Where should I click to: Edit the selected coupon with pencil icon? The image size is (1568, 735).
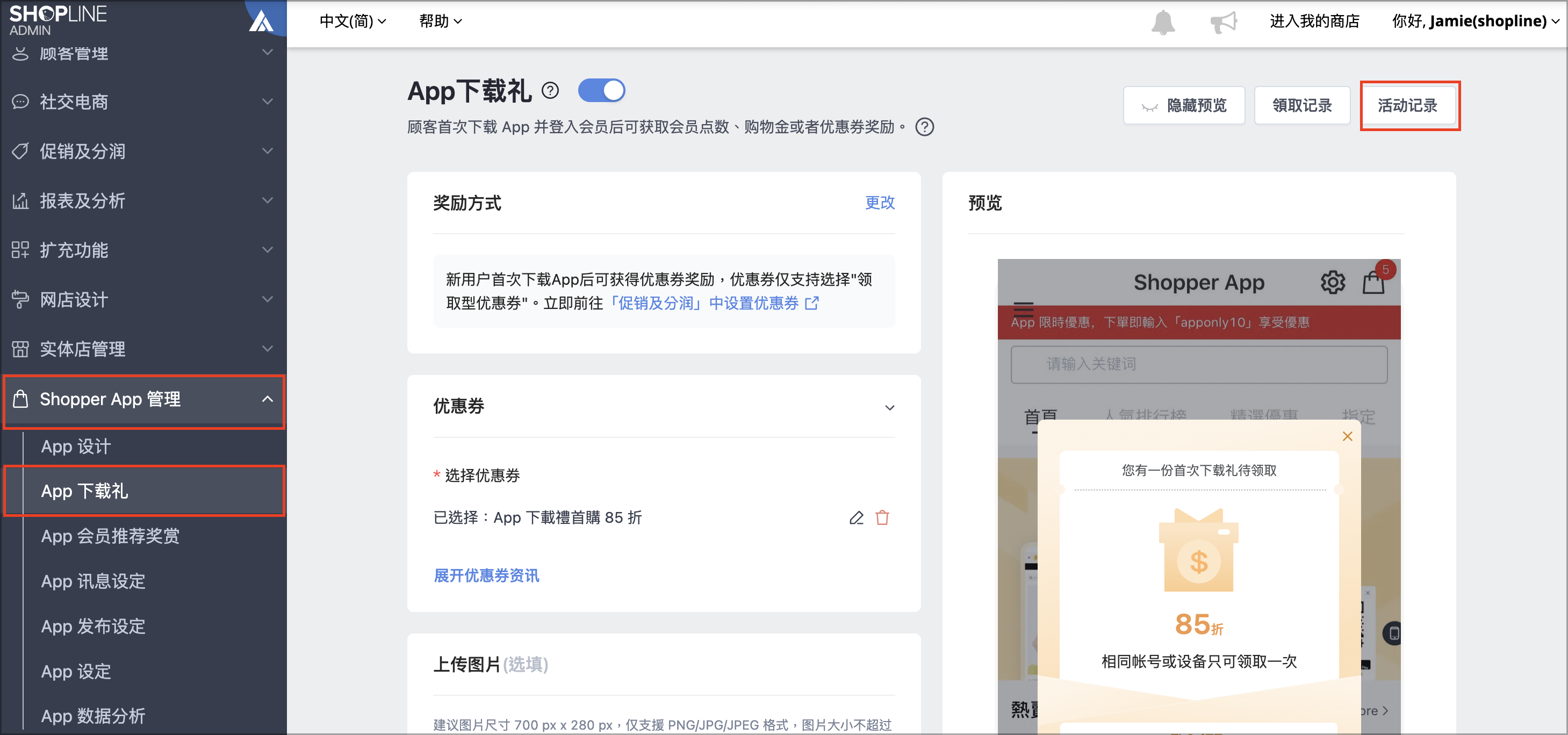[857, 518]
